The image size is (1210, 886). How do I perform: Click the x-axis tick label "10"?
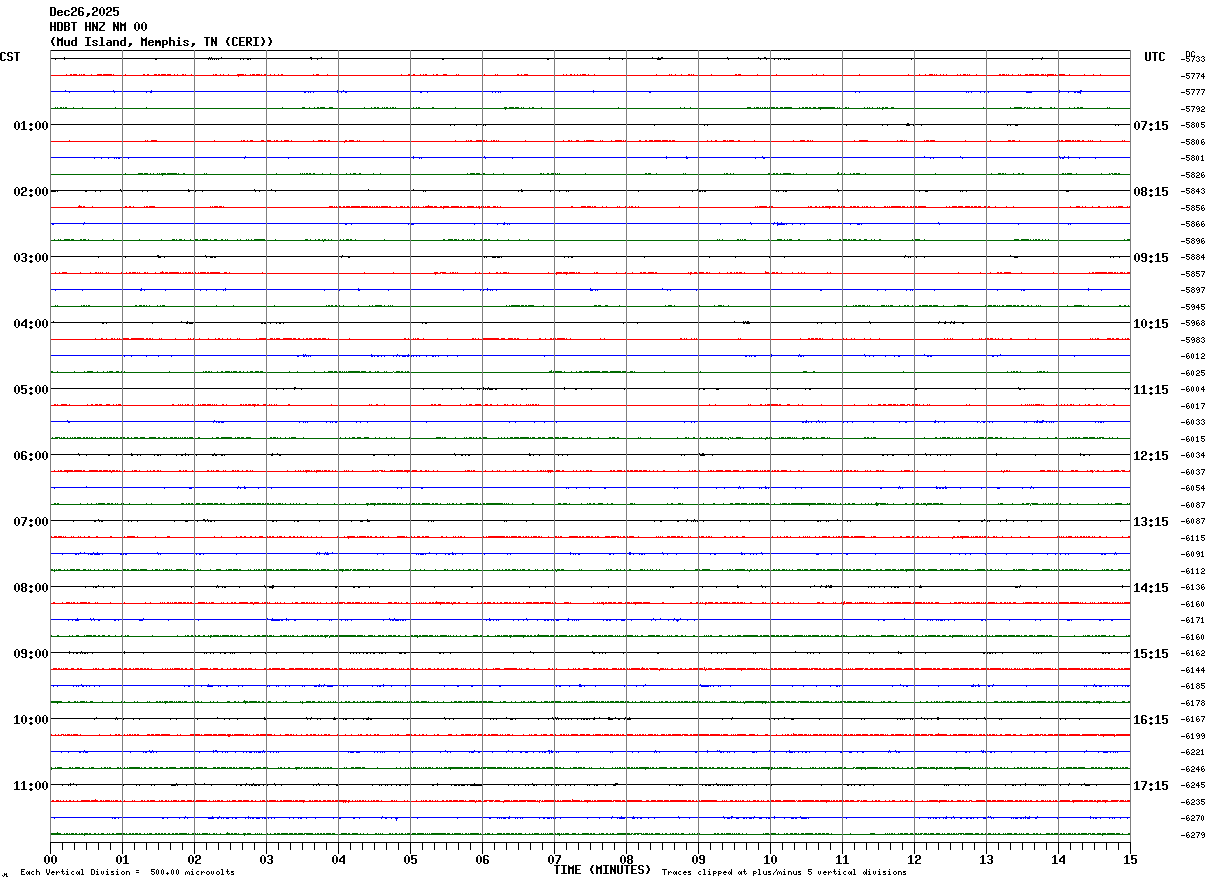pyautogui.click(x=770, y=859)
